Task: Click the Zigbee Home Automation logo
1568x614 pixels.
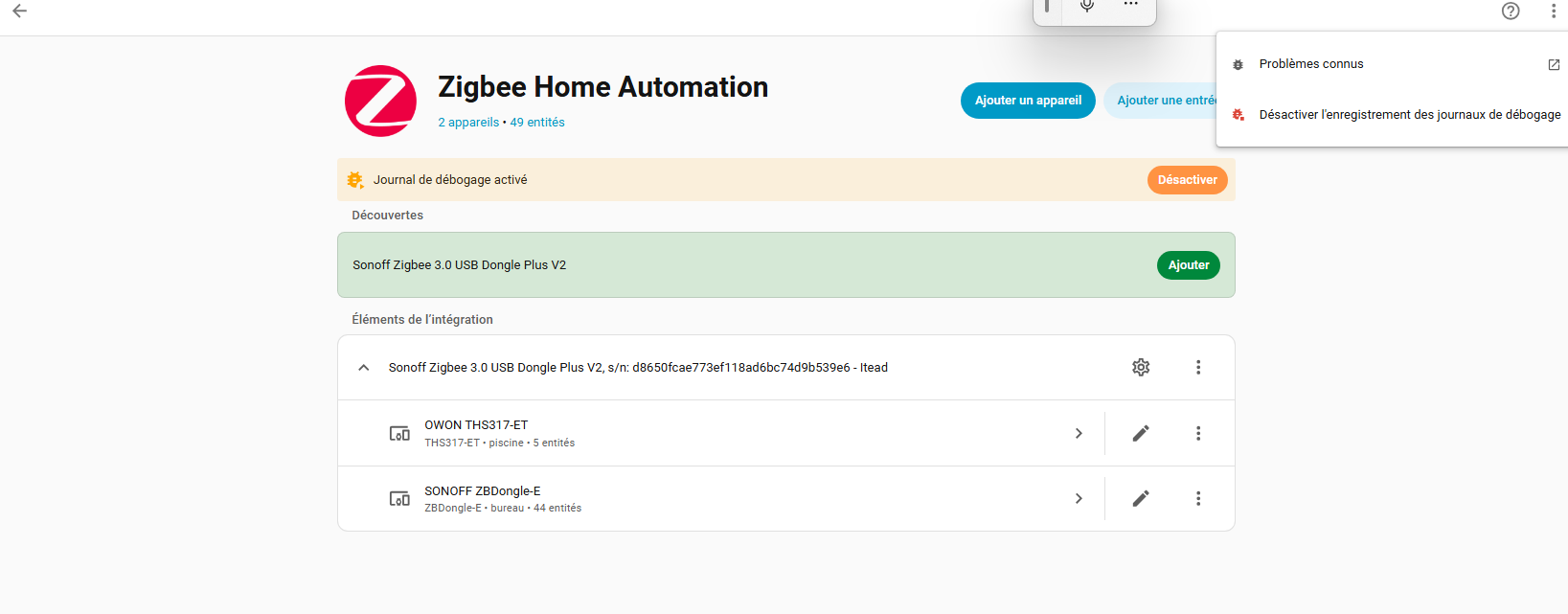Action: pos(380,101)
